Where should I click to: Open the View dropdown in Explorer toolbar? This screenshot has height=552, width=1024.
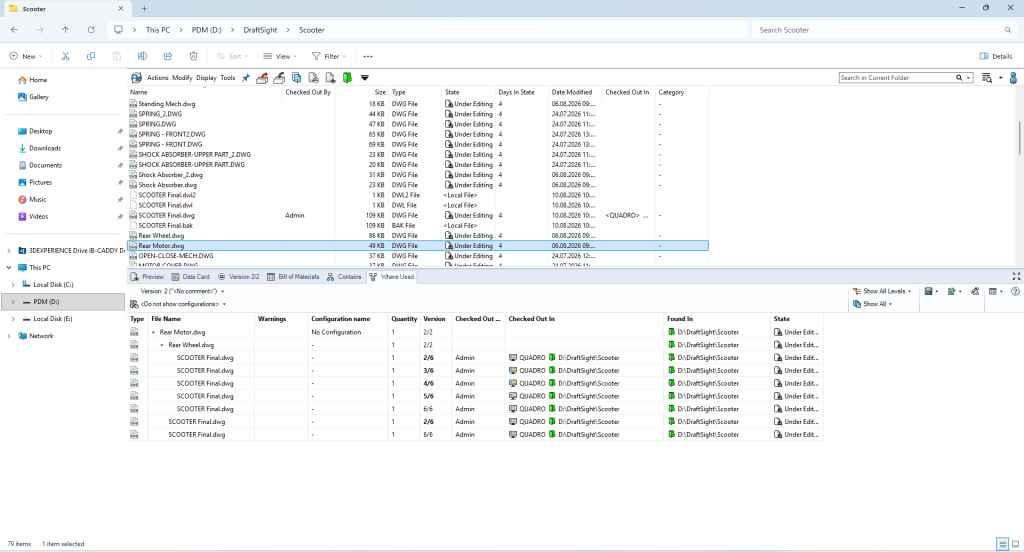click(280, 56)
